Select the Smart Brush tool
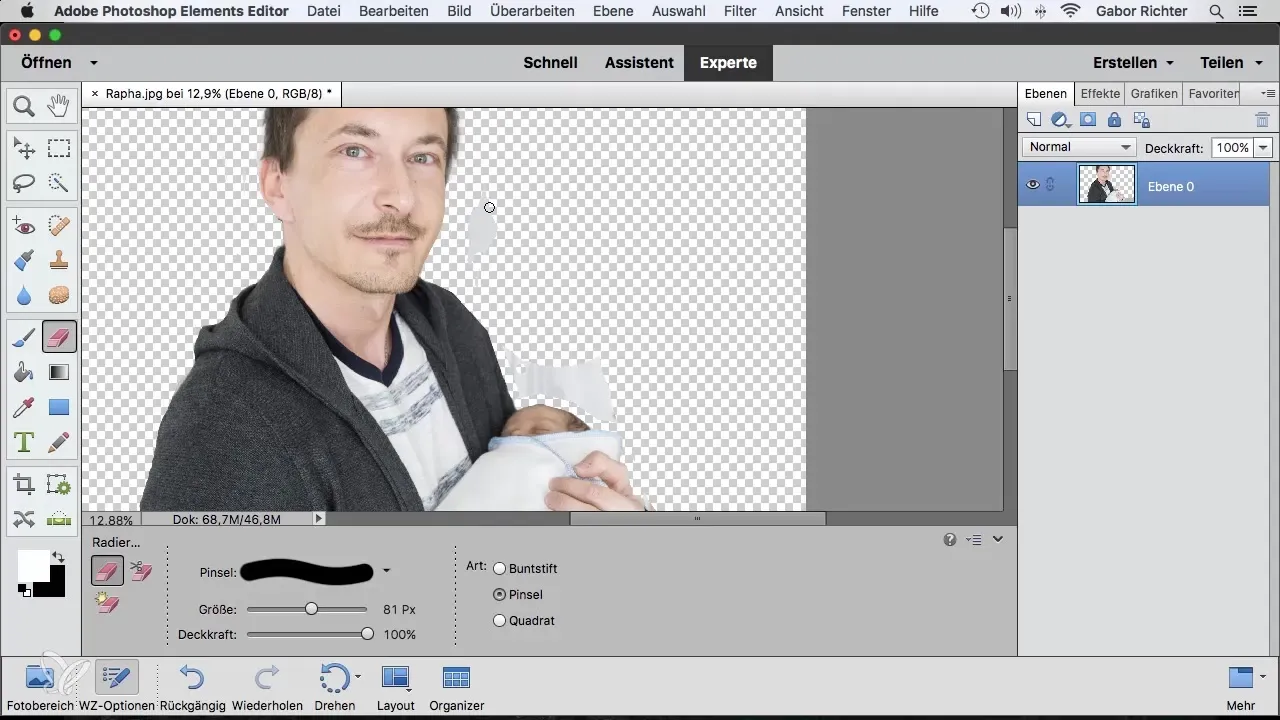The width and height of the screenshot is (1280, 720). pyautogui.click(x=24, y=261)
